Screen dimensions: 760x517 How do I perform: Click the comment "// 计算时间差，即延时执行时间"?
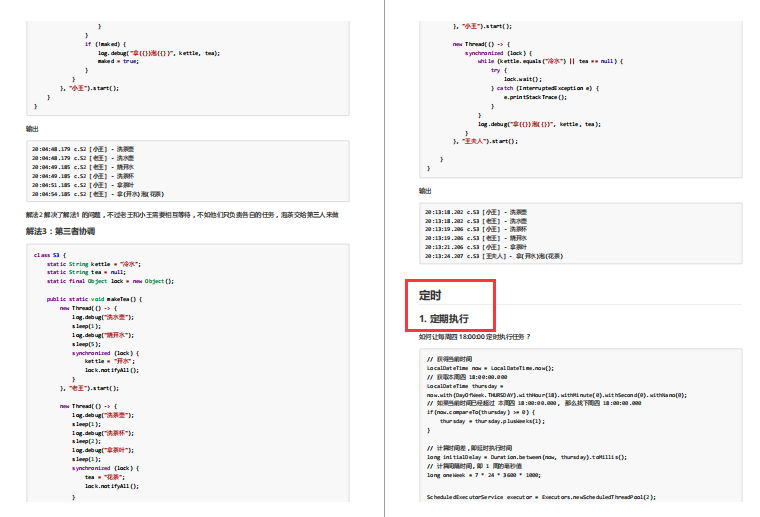[x=469, y=448]
